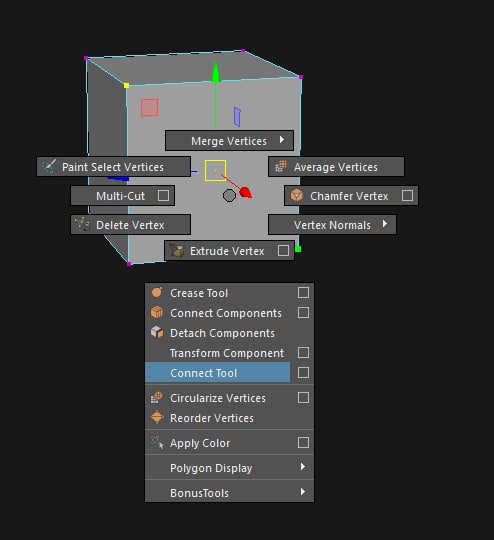
Task: Click Paint Select Vertices marking menu button
Action: pyautogui.click(x=114, y=167)
